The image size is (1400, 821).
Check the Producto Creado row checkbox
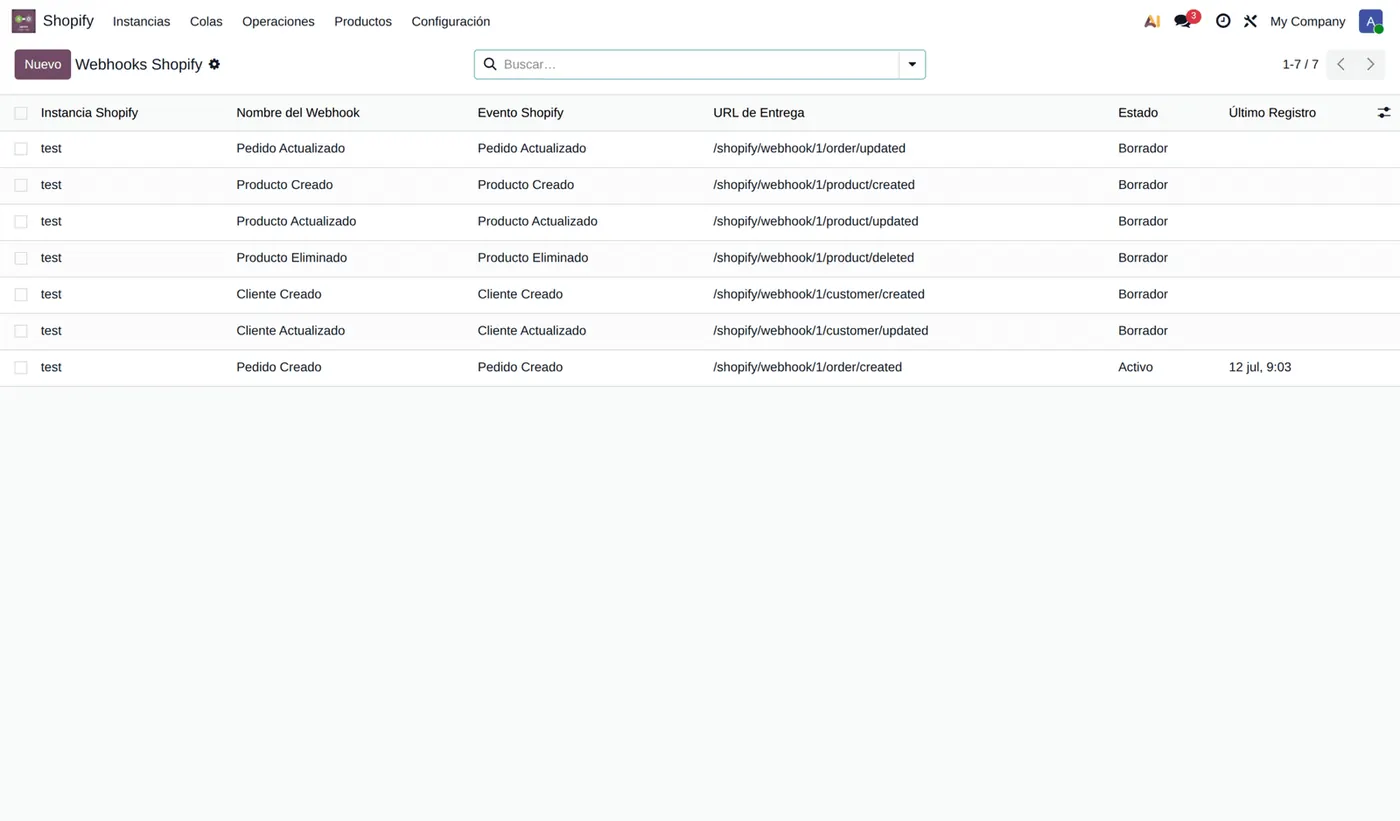(21, 185)
